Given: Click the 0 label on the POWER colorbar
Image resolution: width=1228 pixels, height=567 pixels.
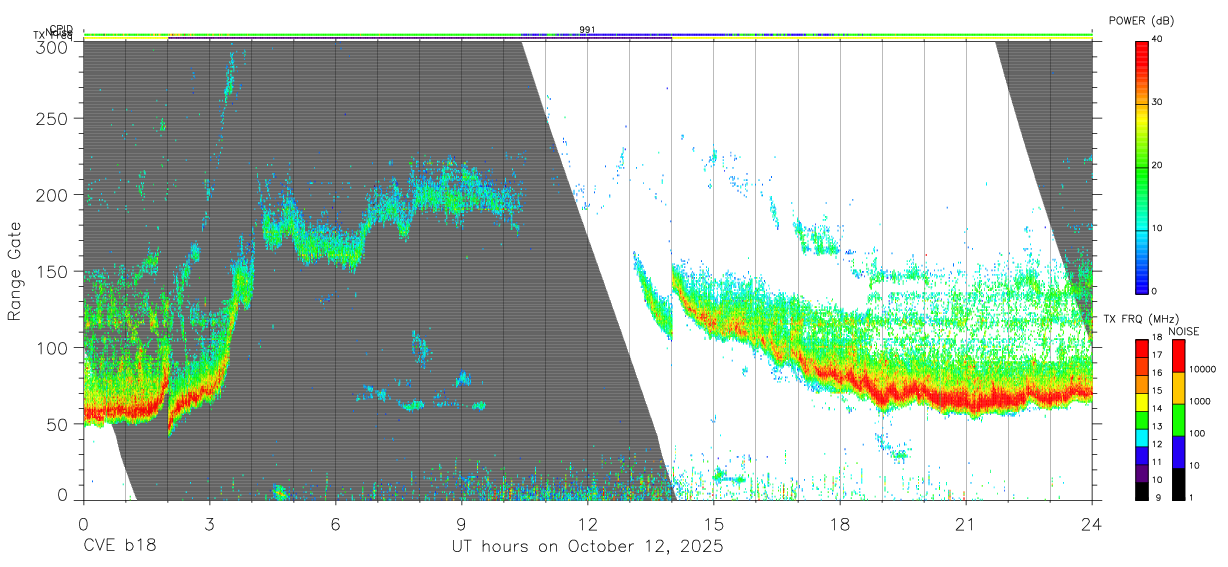Looking at the screenshot, I should (x=1156, y=291).
